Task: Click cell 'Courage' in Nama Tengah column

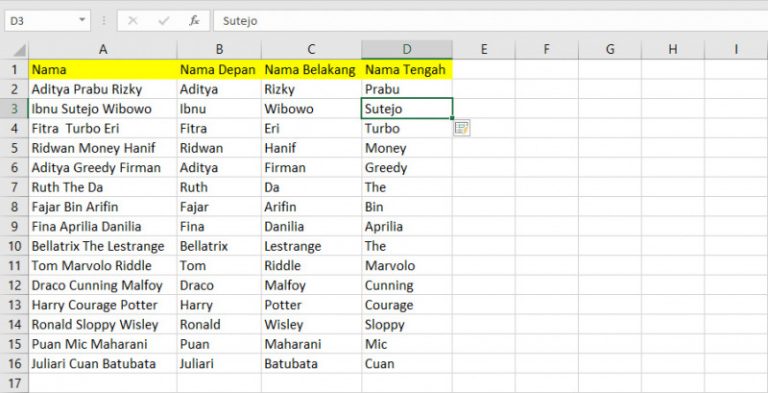Action: 407,305
